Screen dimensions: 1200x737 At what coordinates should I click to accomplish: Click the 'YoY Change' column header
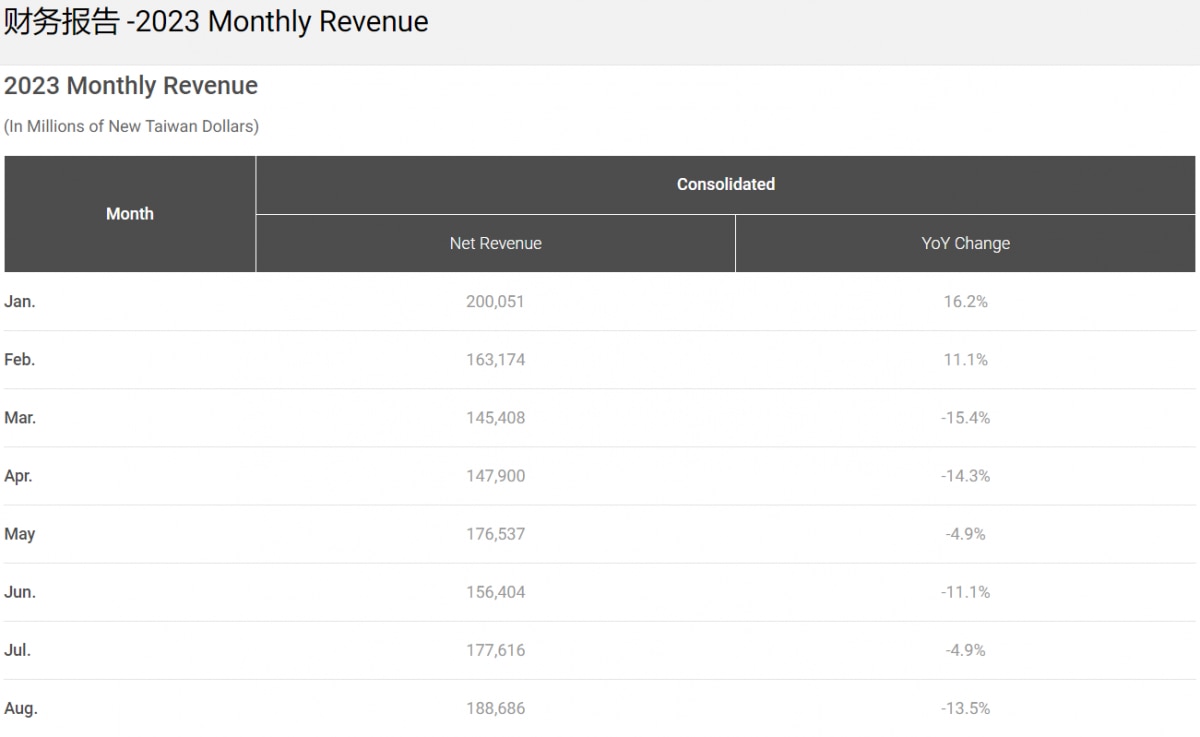tap(965, 243)
